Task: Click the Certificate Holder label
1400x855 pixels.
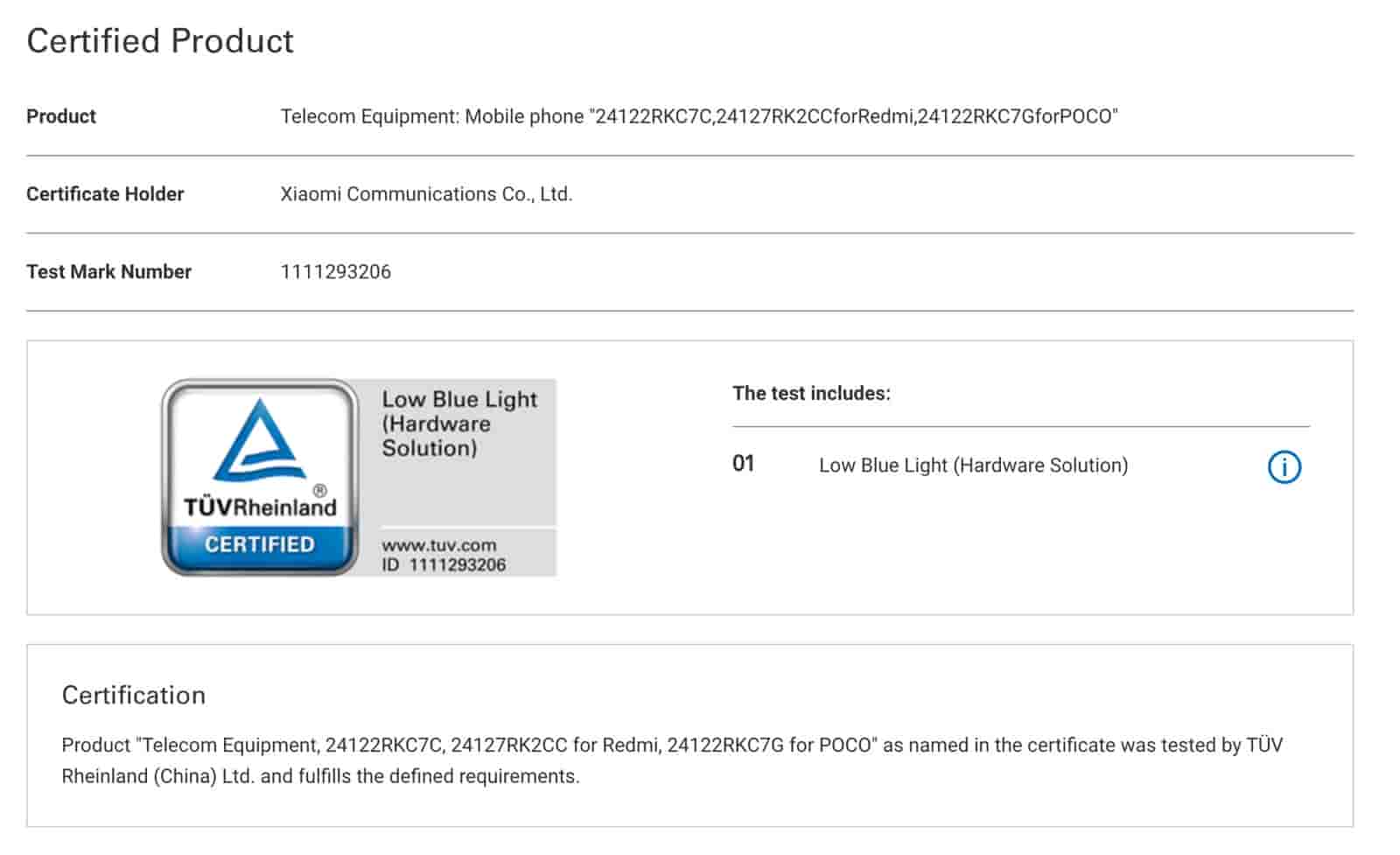Action: pos(105,194)
